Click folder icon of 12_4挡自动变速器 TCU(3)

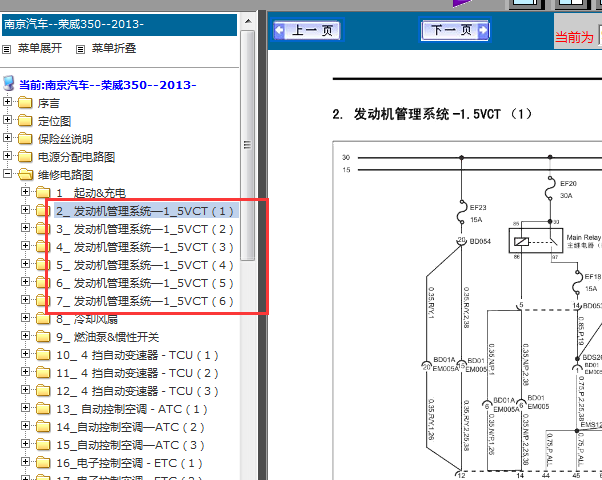click(x=43, y=391)
